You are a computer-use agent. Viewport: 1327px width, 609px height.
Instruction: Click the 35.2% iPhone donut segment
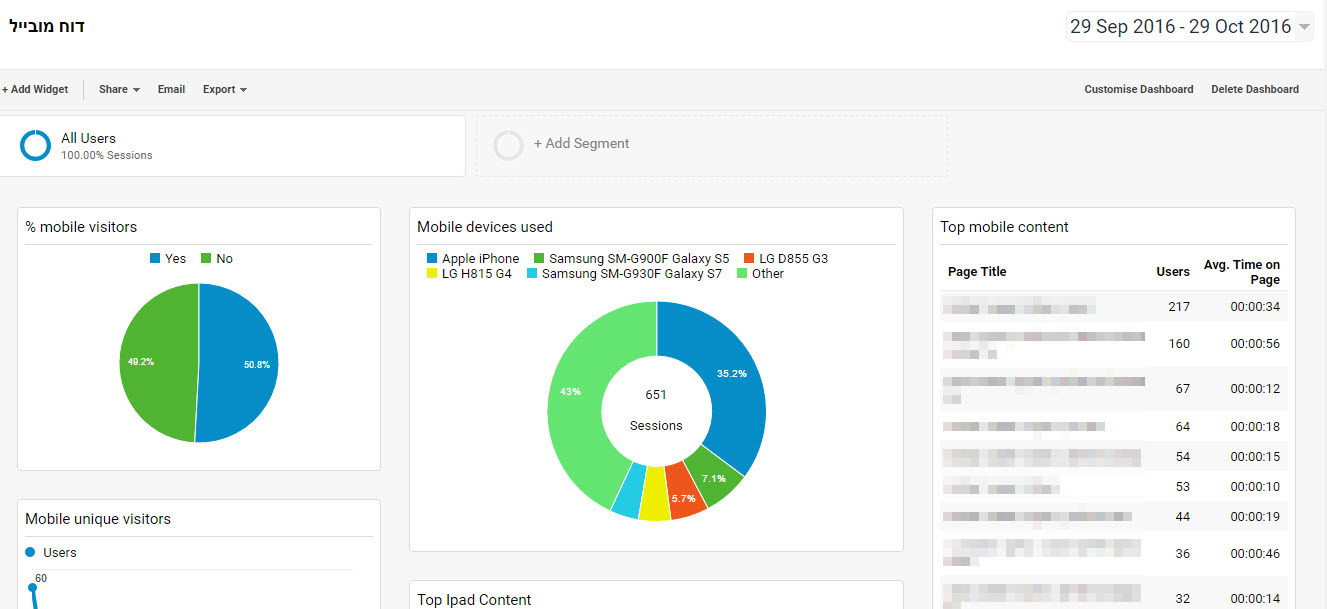click(x=725, y=372)
